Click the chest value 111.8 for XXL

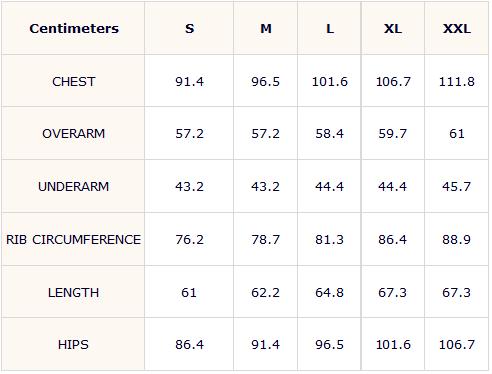[457, 82]
